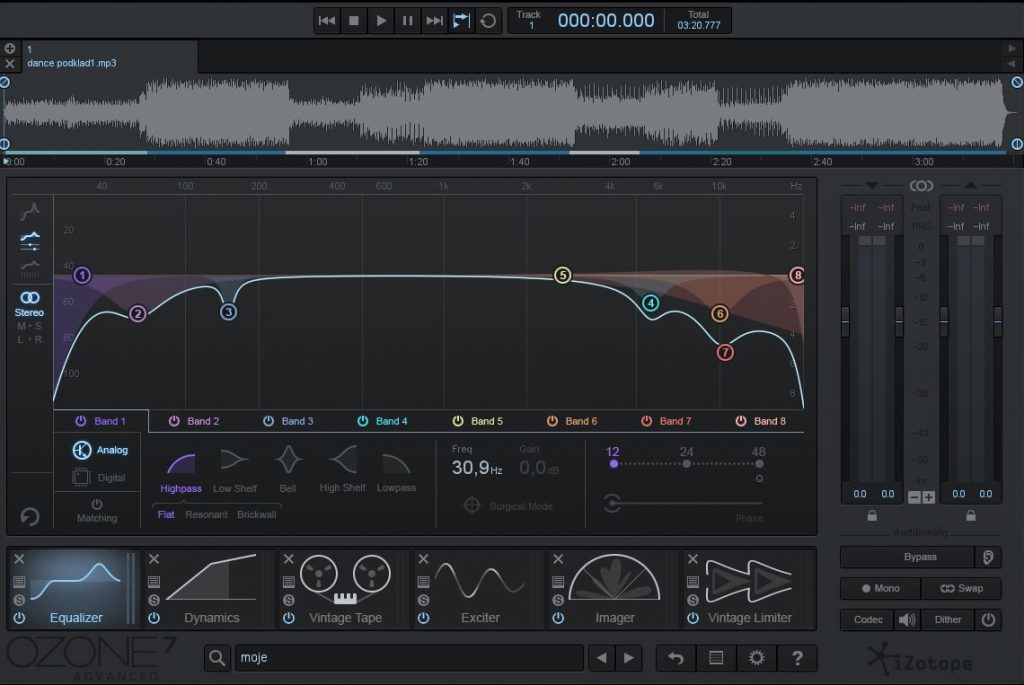
Task: Toggle gain-match ear icon next to Bypass
Action: [x=988, y=557]
